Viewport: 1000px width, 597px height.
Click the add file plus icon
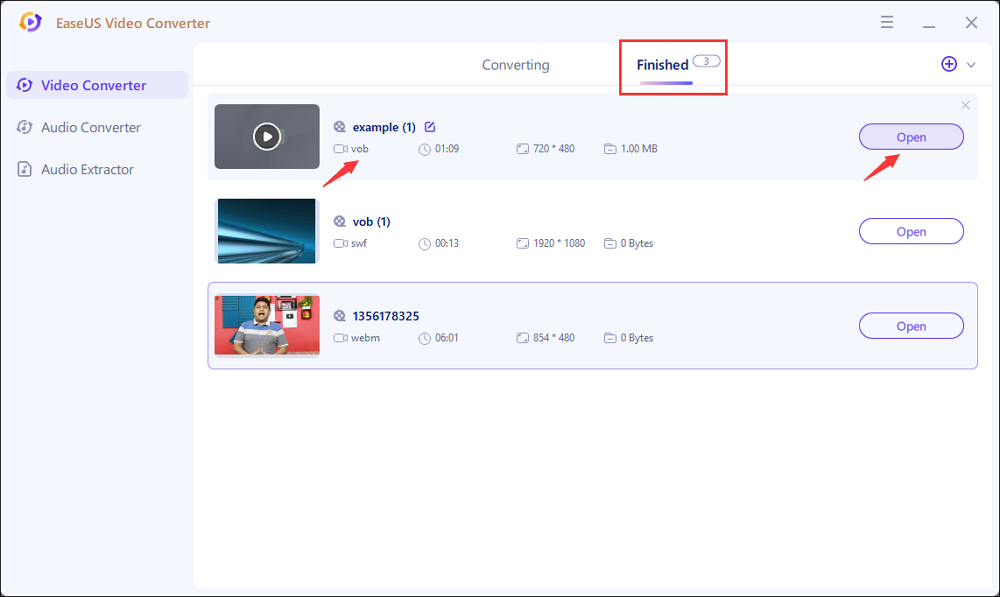(949, 64)
